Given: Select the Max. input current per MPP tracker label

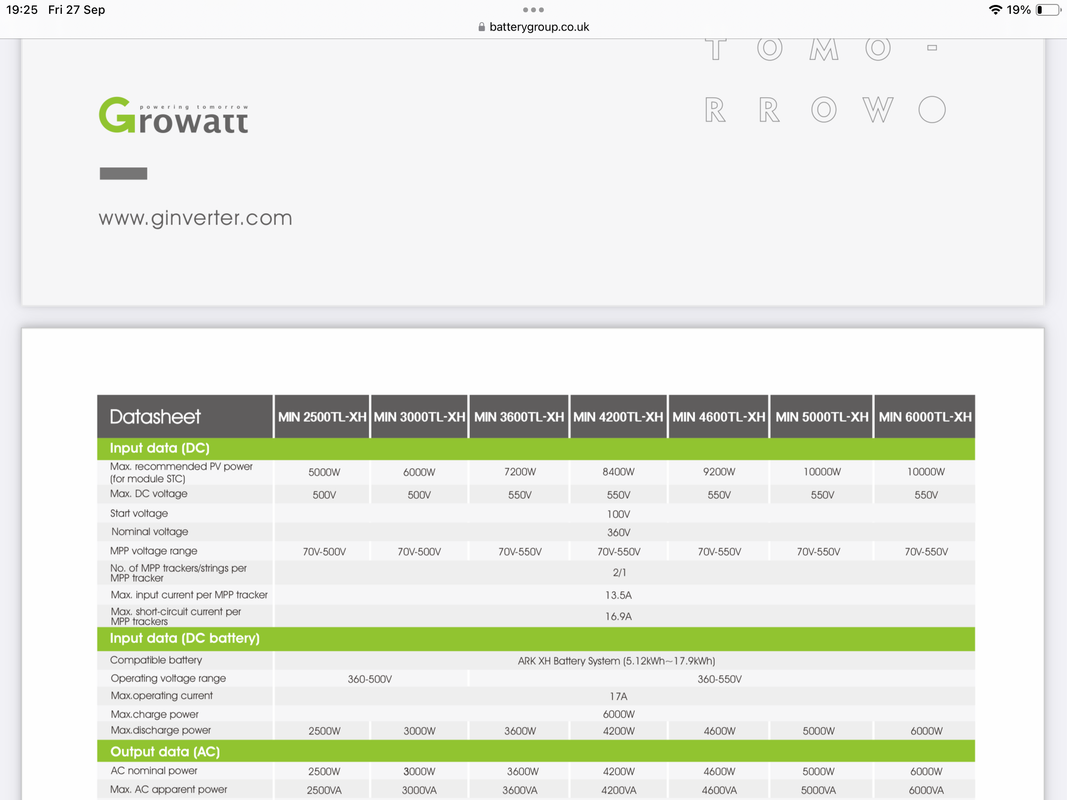Looking at the screenshot, I should point(189,595).
